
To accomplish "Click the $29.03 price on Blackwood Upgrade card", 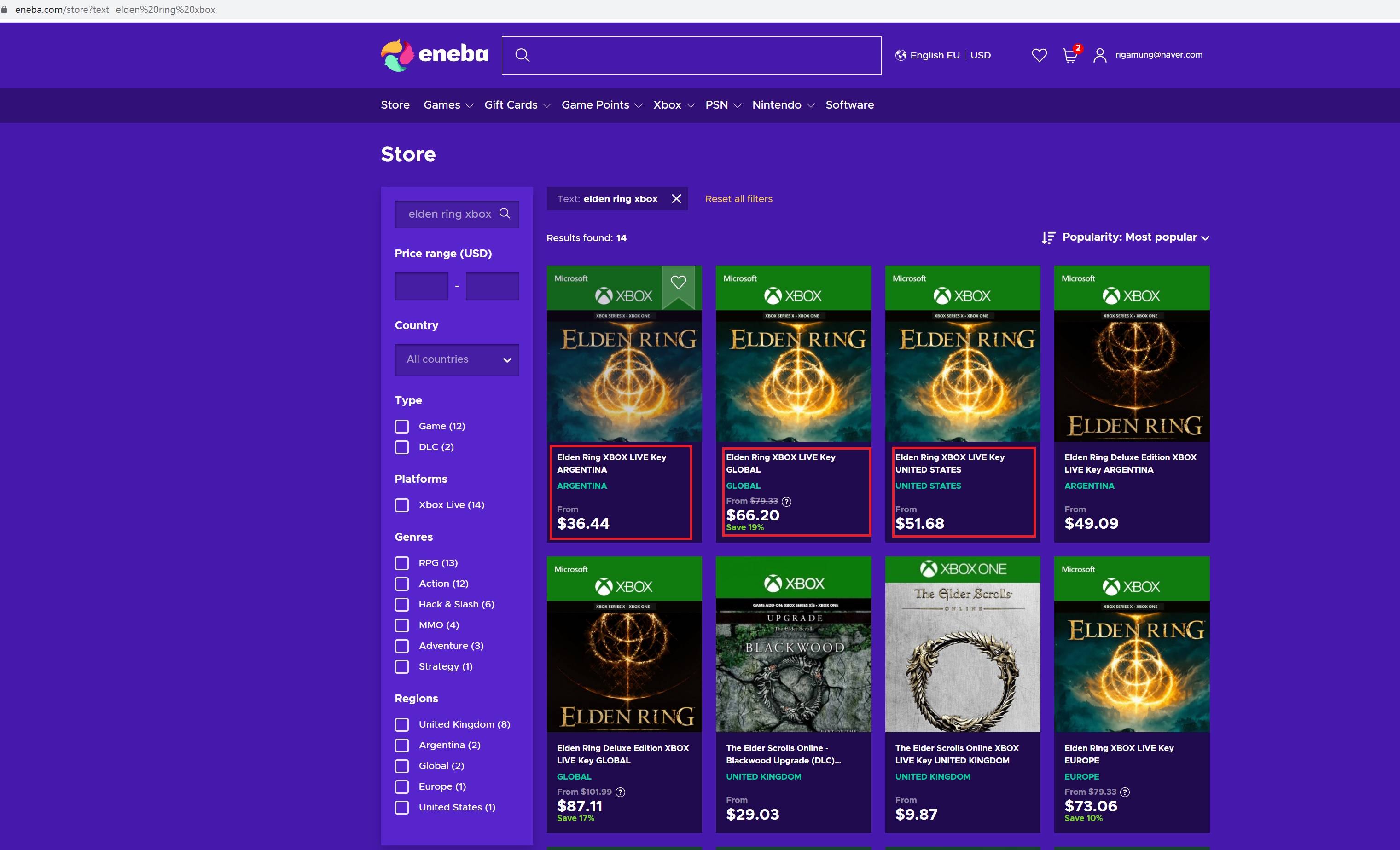I will (752, 814).
